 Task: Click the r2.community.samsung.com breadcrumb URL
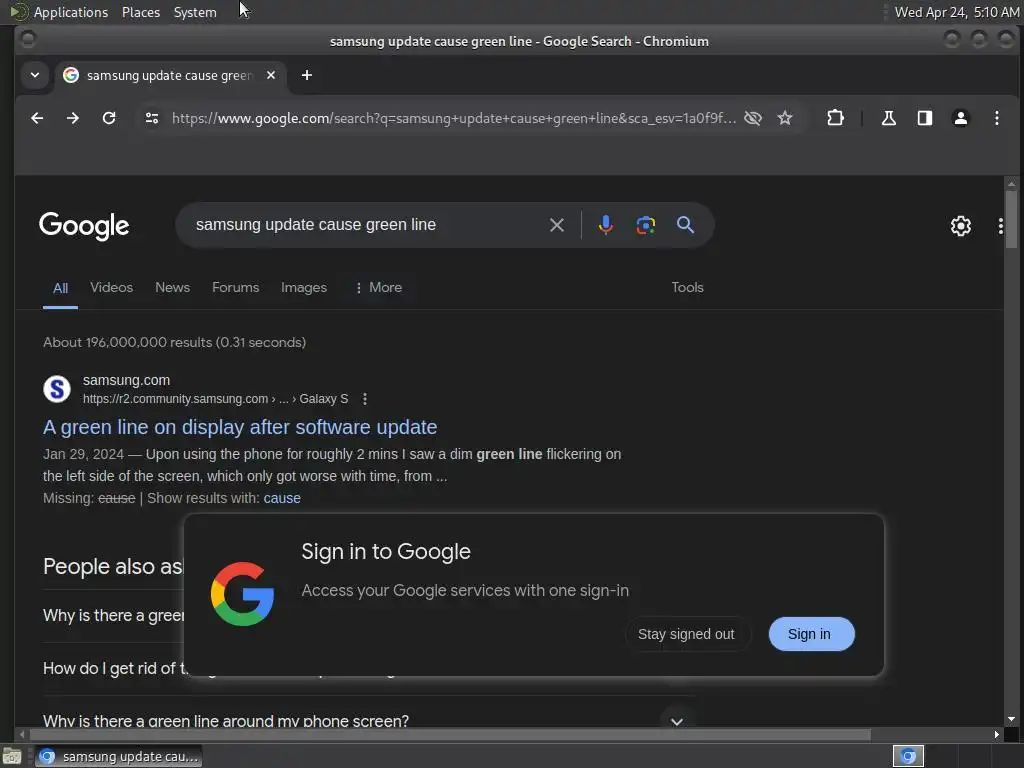point(216,398)
